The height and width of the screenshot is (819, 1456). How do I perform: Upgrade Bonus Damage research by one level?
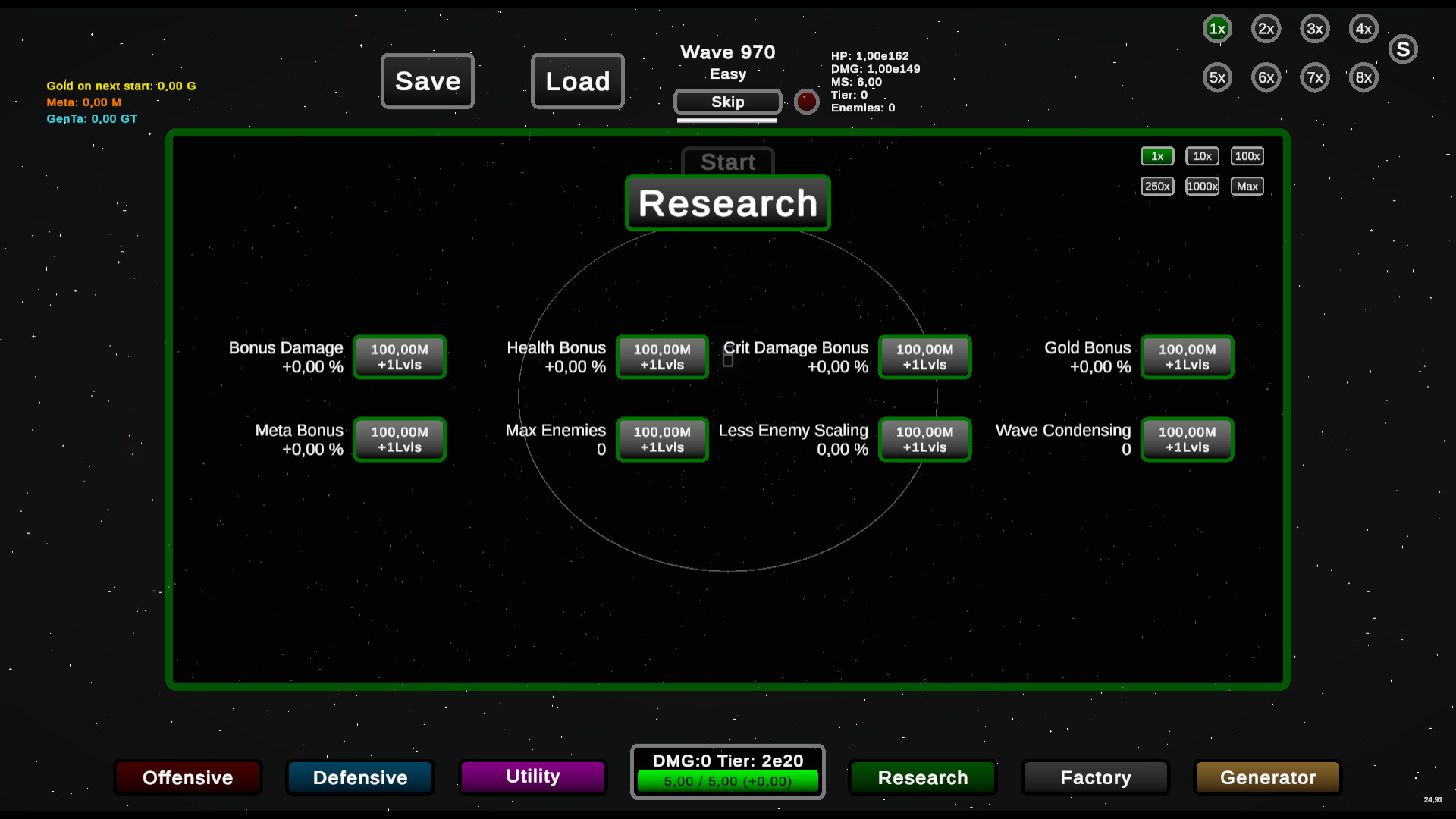click(x=400, y=357)
